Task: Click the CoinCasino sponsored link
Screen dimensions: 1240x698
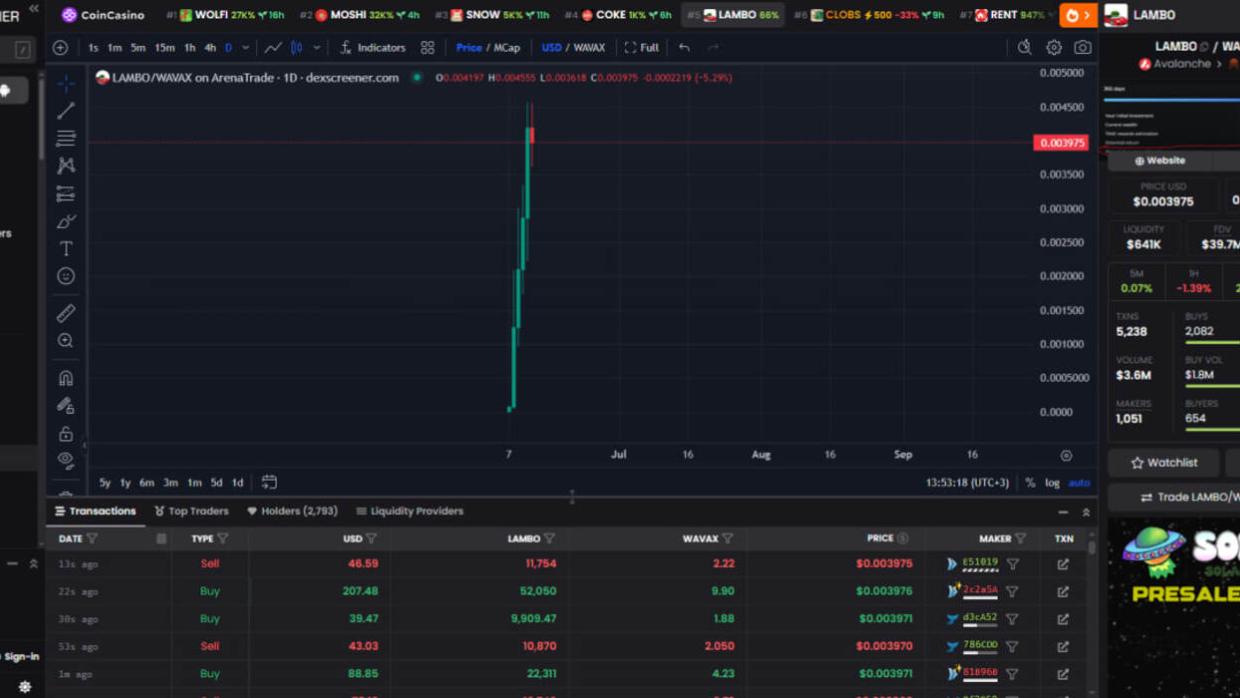Action: pyautogui.click(x=103, y=15)
